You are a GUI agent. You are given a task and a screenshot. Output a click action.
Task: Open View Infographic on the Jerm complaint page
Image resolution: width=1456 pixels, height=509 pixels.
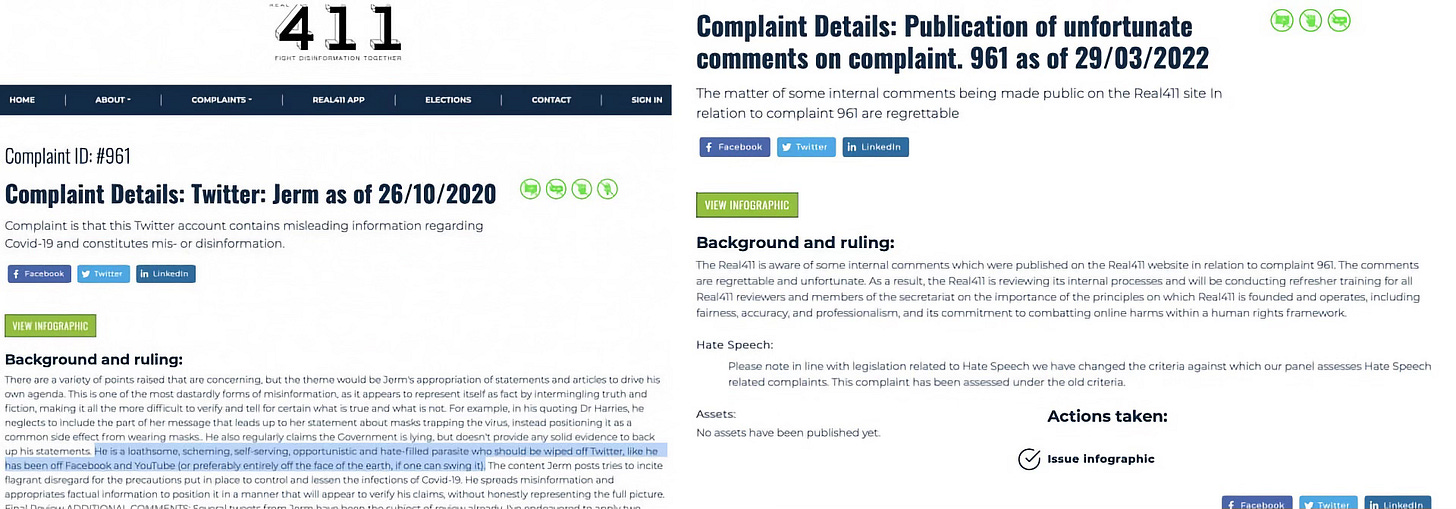(50, 326)
